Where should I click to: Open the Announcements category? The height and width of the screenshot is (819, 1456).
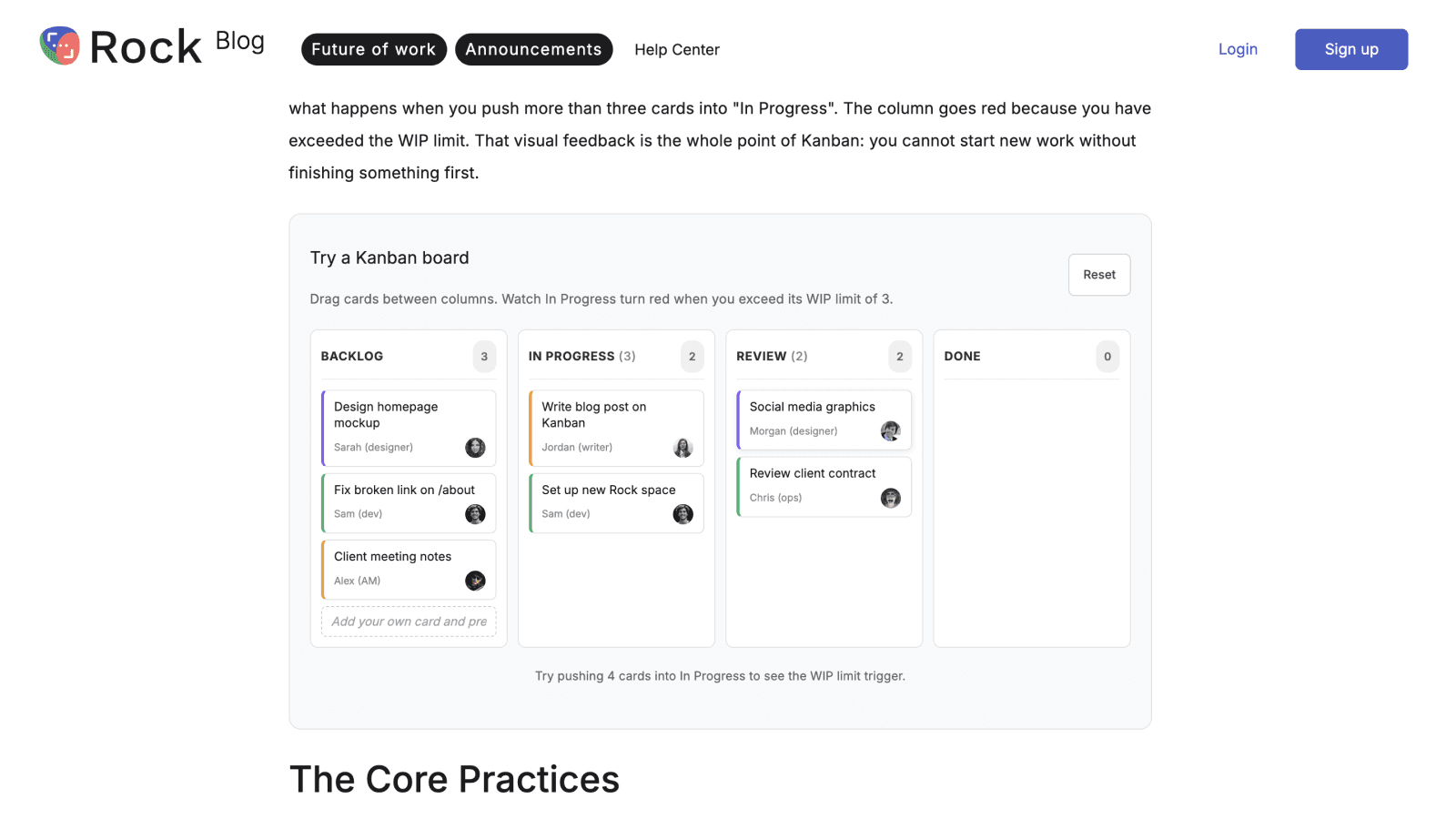534,49
